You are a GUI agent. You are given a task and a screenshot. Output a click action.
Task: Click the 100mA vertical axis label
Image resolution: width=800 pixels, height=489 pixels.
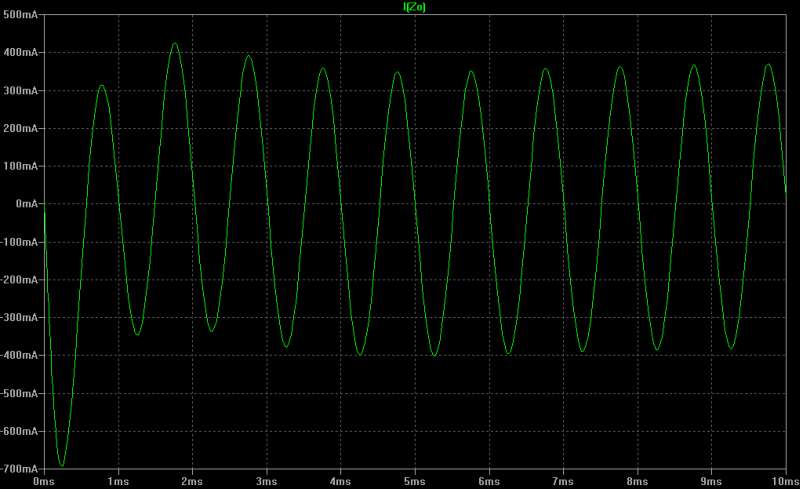20,166
